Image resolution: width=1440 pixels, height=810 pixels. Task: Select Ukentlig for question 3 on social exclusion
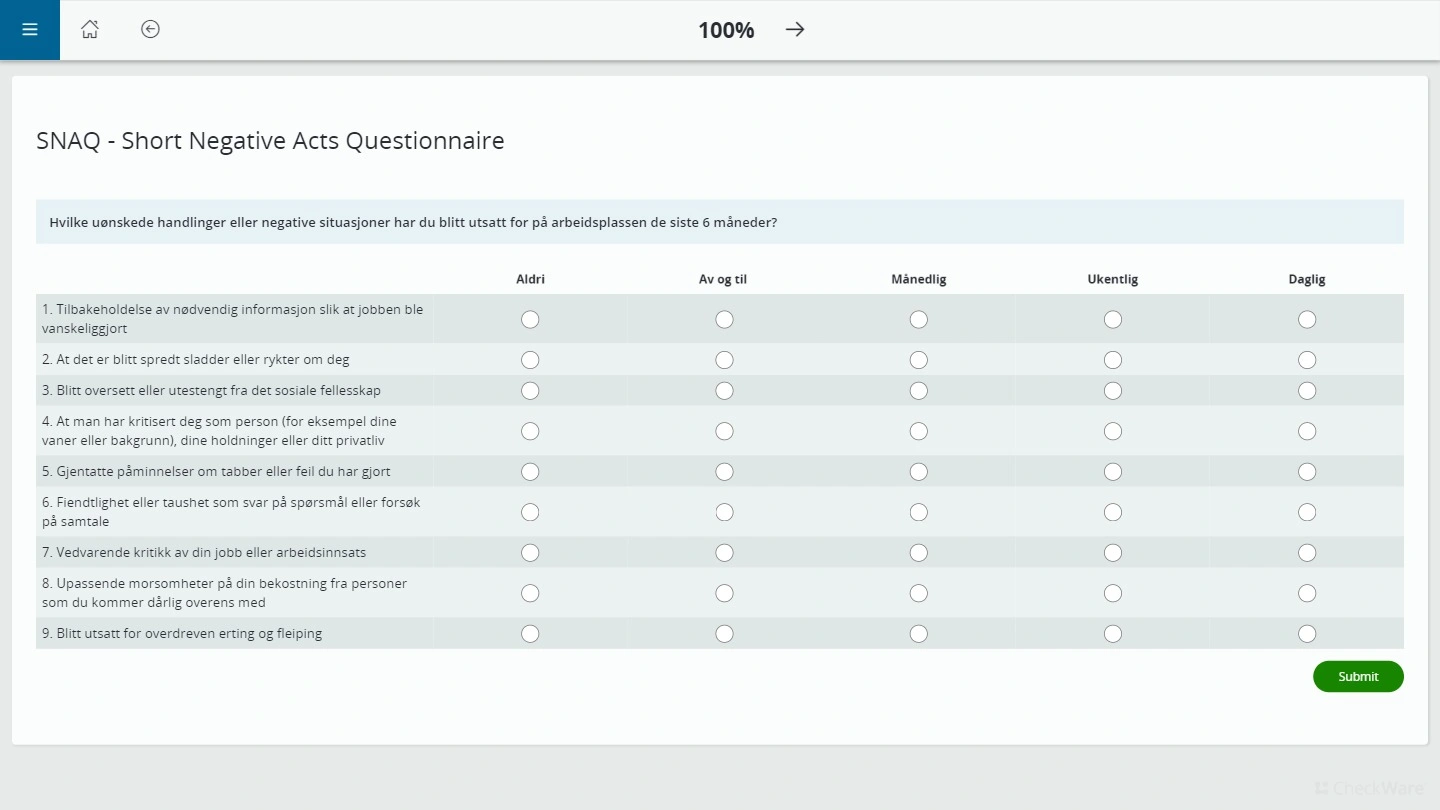tap(1113, 390)
